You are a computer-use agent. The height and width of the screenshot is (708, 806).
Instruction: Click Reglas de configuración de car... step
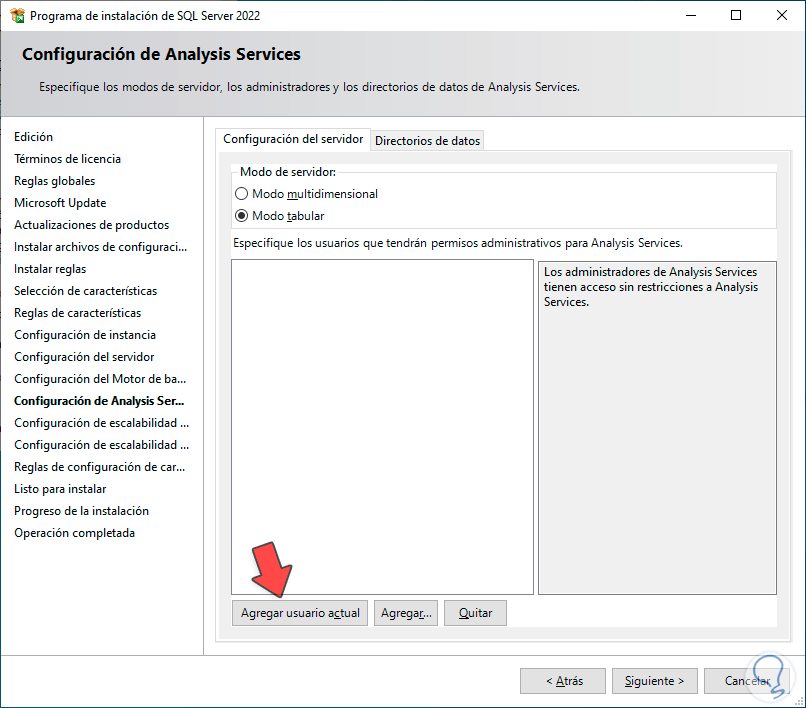coord(100,467)
